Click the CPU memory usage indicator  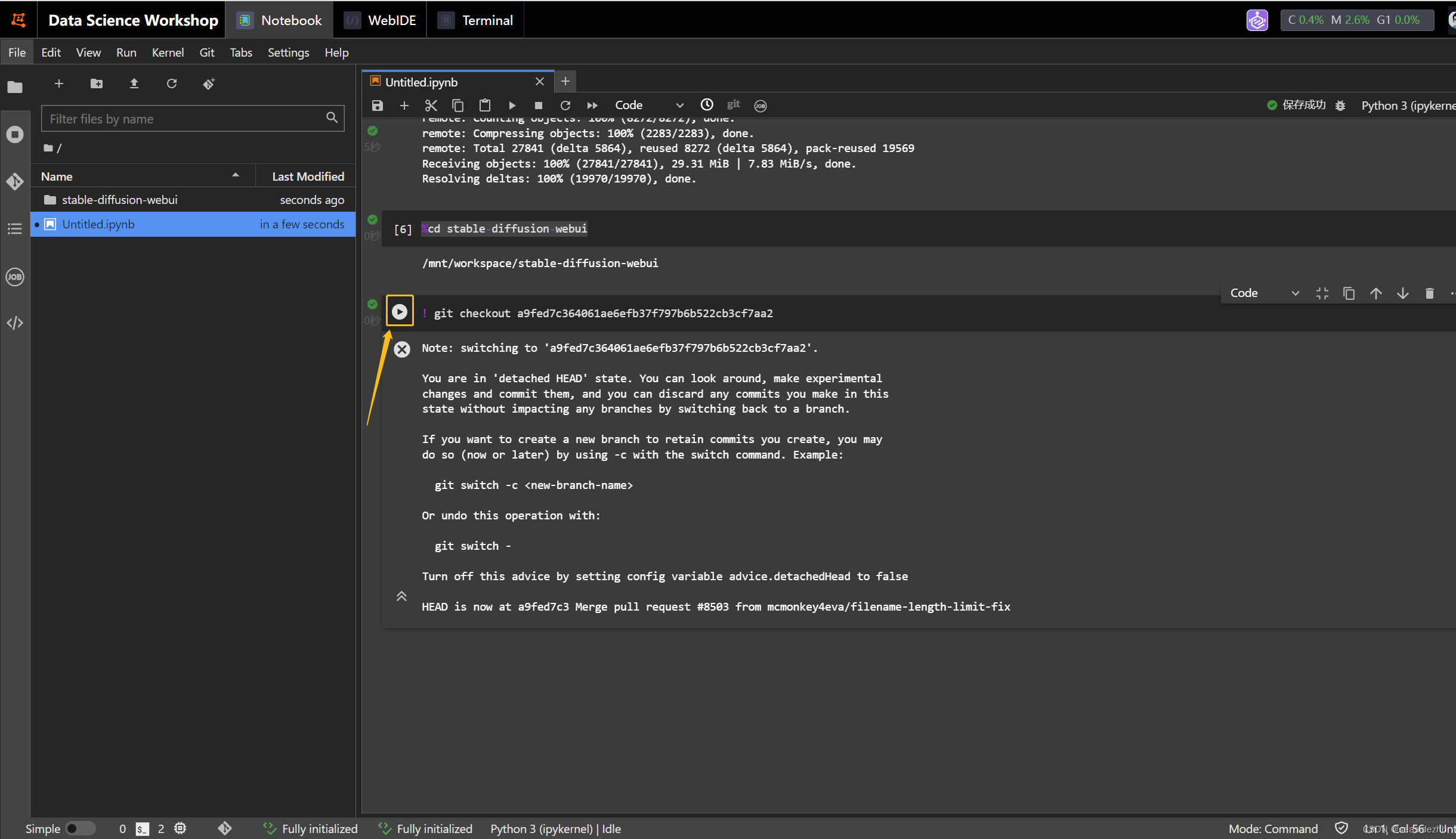point(1357,20)
